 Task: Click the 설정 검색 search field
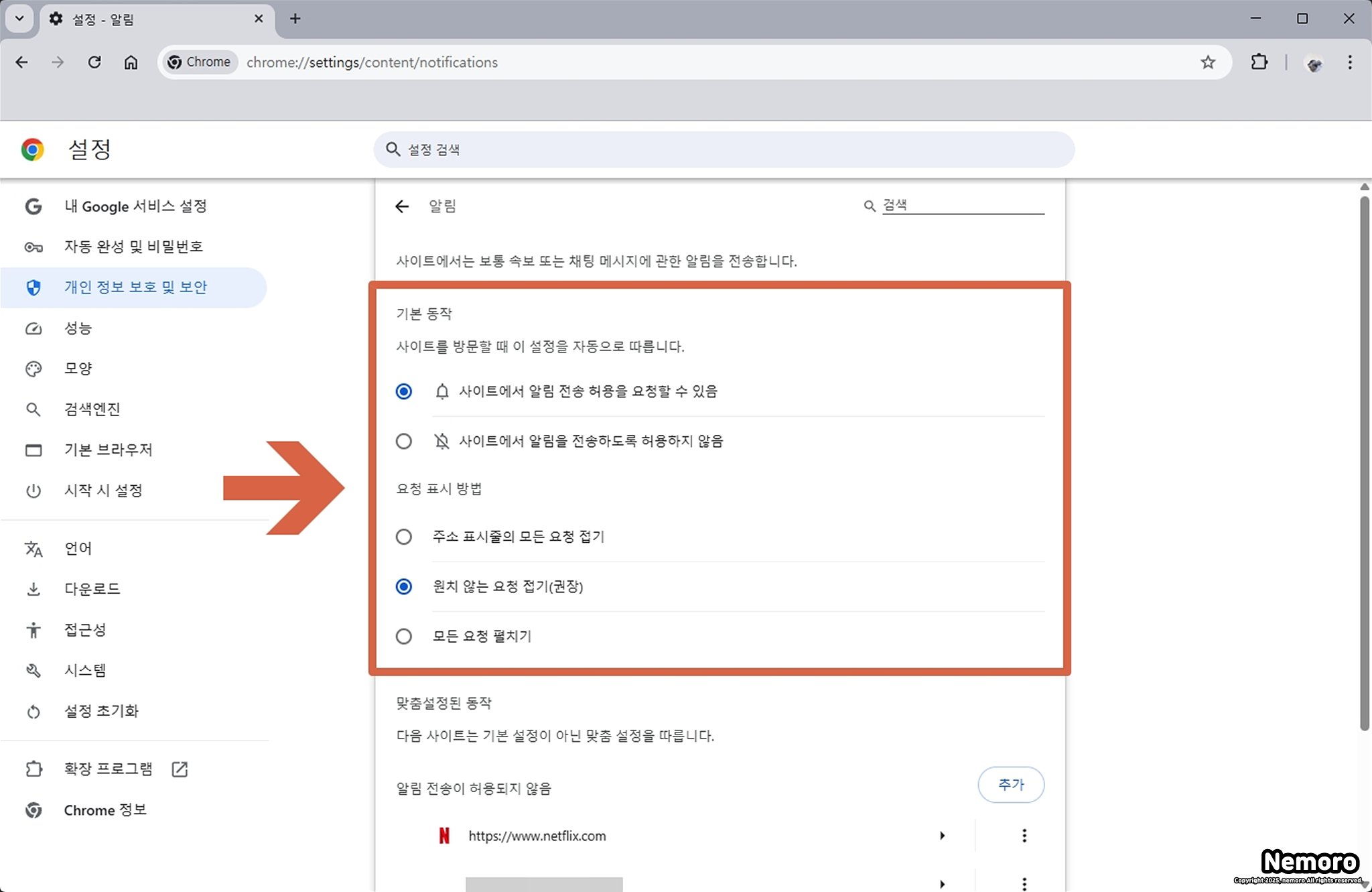[x=724, y=149]
